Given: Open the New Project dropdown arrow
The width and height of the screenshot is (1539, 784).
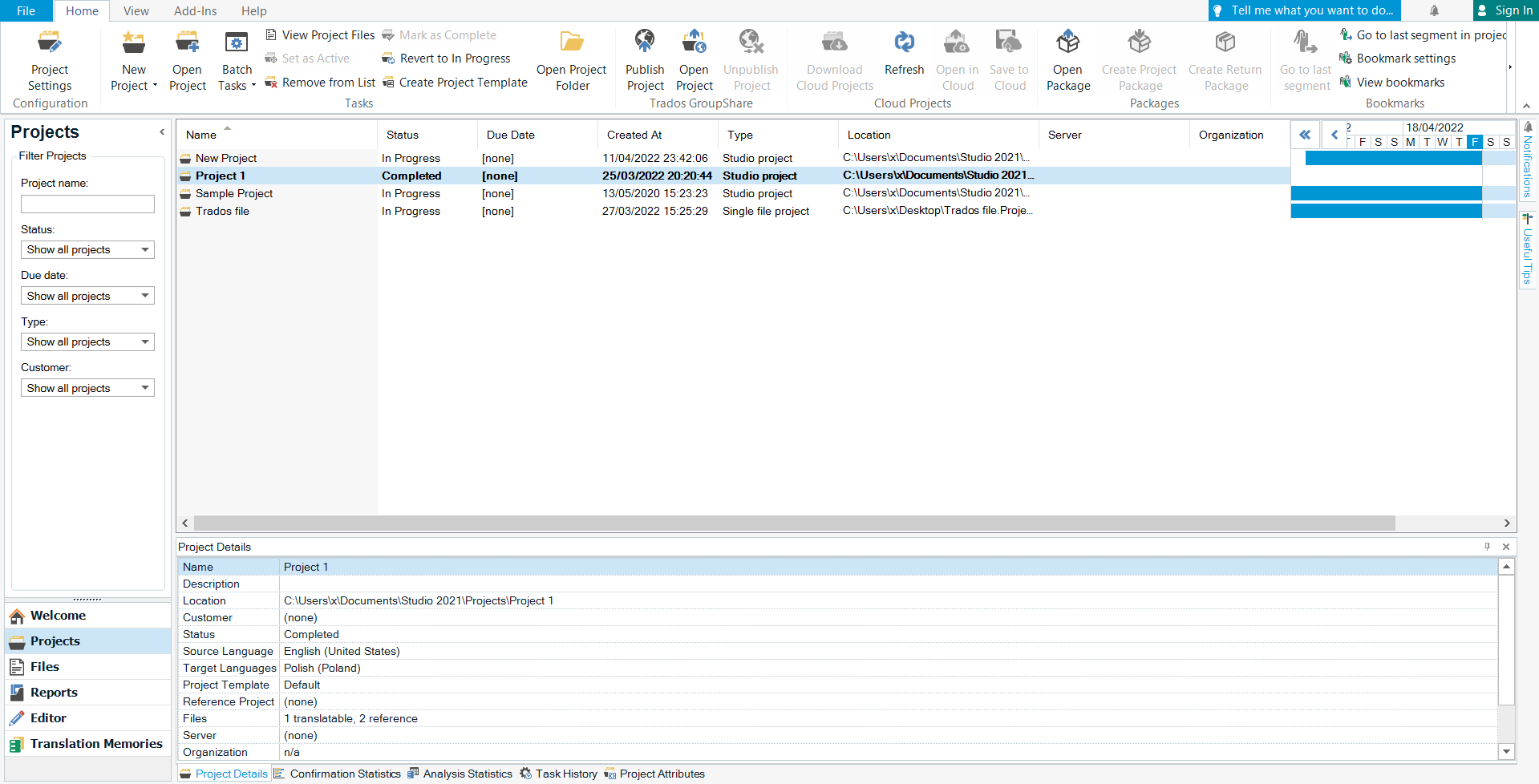Looking at the screenshot, I should click(x=155, y=86).
